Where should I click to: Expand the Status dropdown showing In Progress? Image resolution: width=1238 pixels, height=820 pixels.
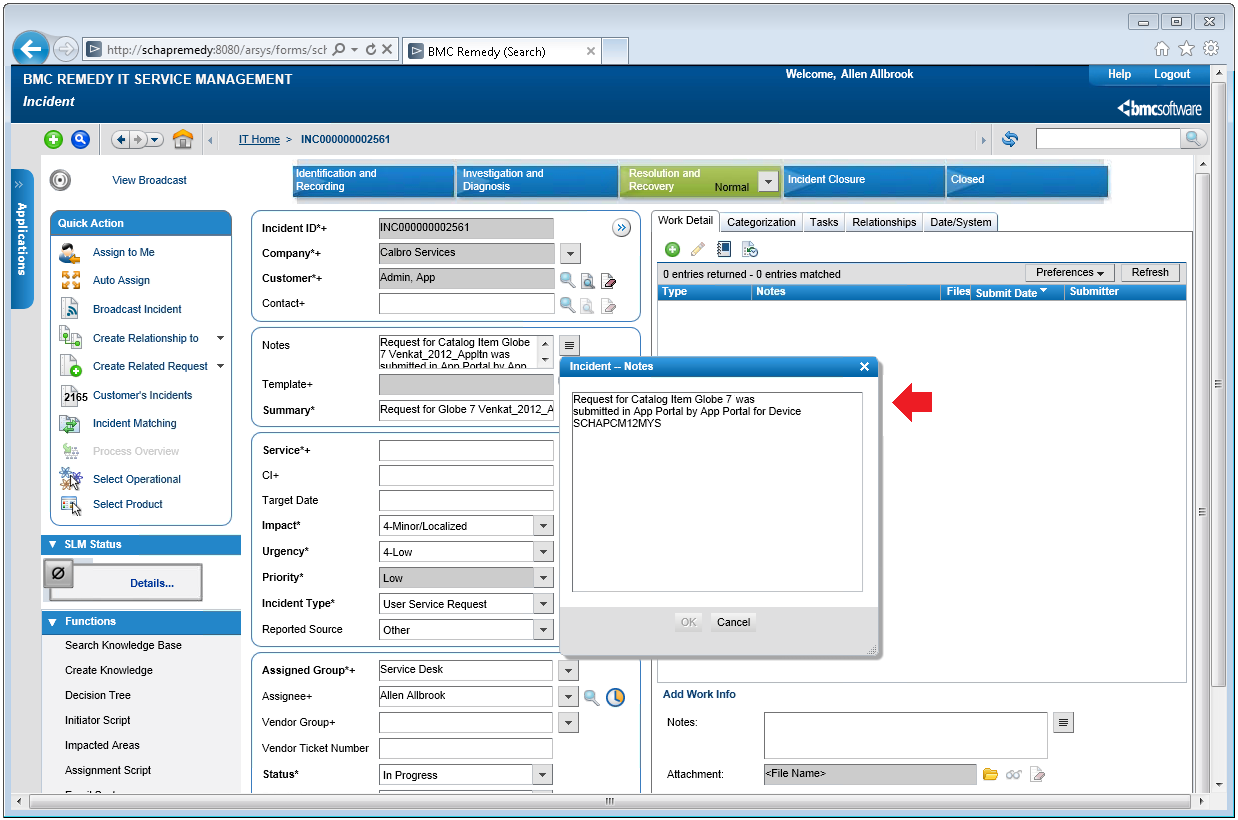pos(542,774)
